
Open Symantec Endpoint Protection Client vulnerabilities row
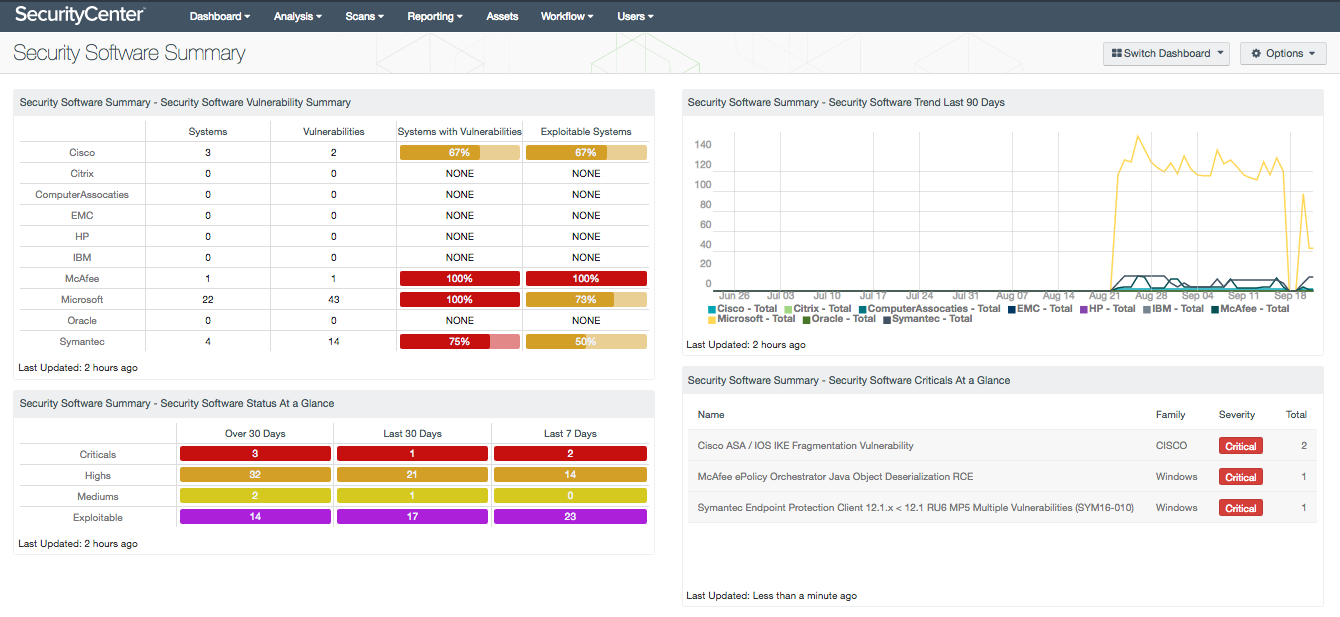pos(1002,507)
